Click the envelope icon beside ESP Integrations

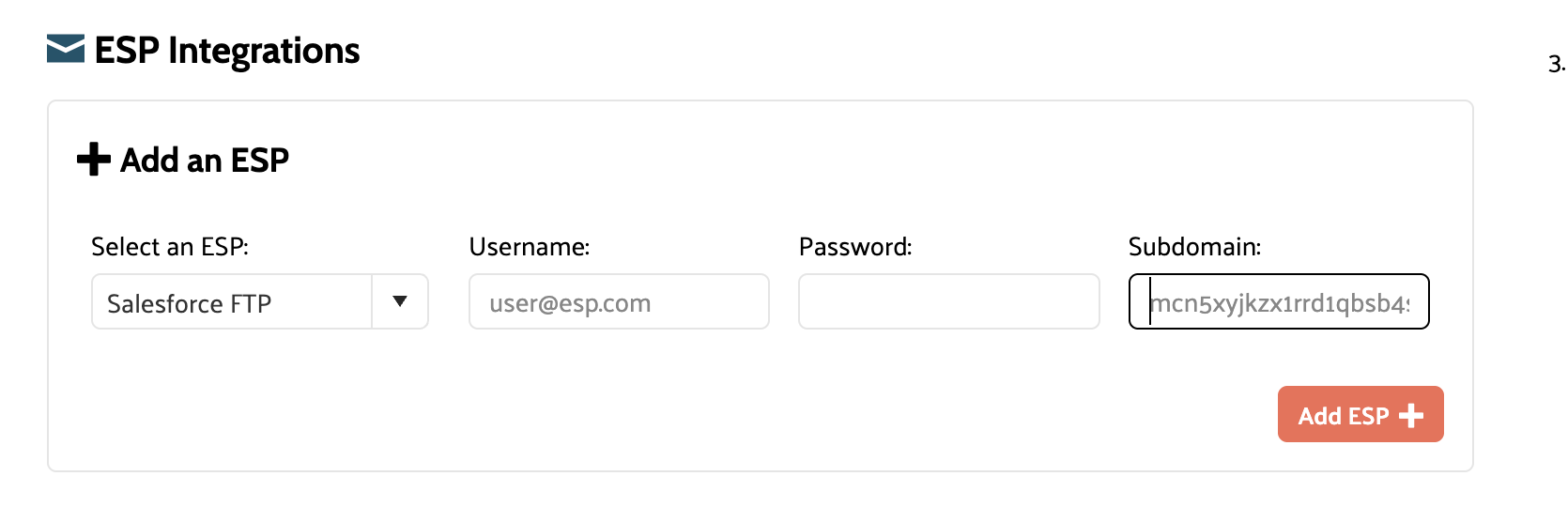[x=66, y=49]
